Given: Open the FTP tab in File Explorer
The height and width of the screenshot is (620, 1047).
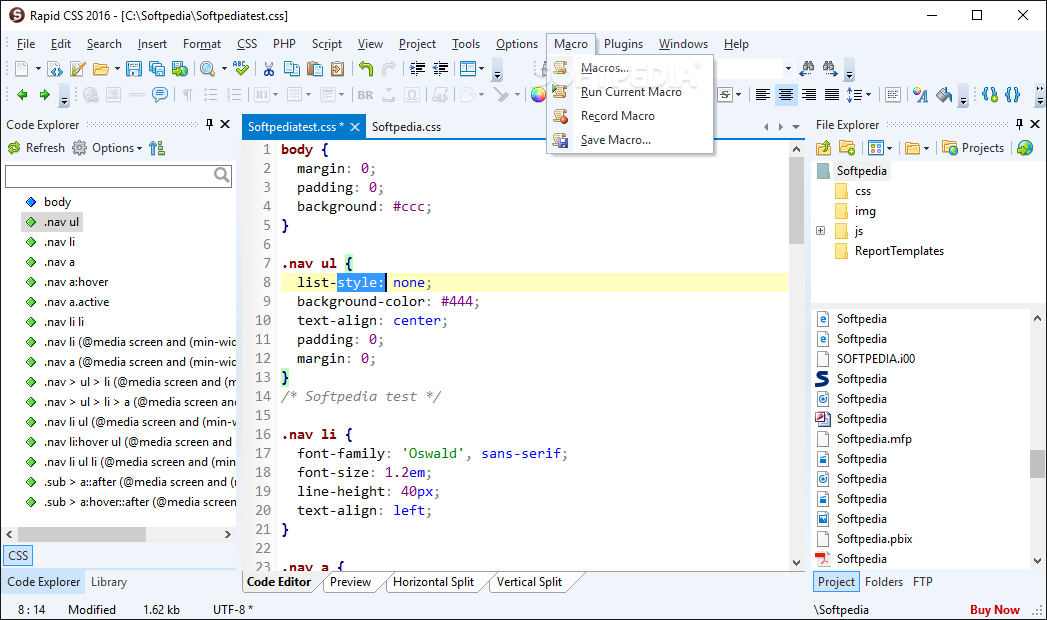Looking at the screenshot, I should (x=922, y=582).
